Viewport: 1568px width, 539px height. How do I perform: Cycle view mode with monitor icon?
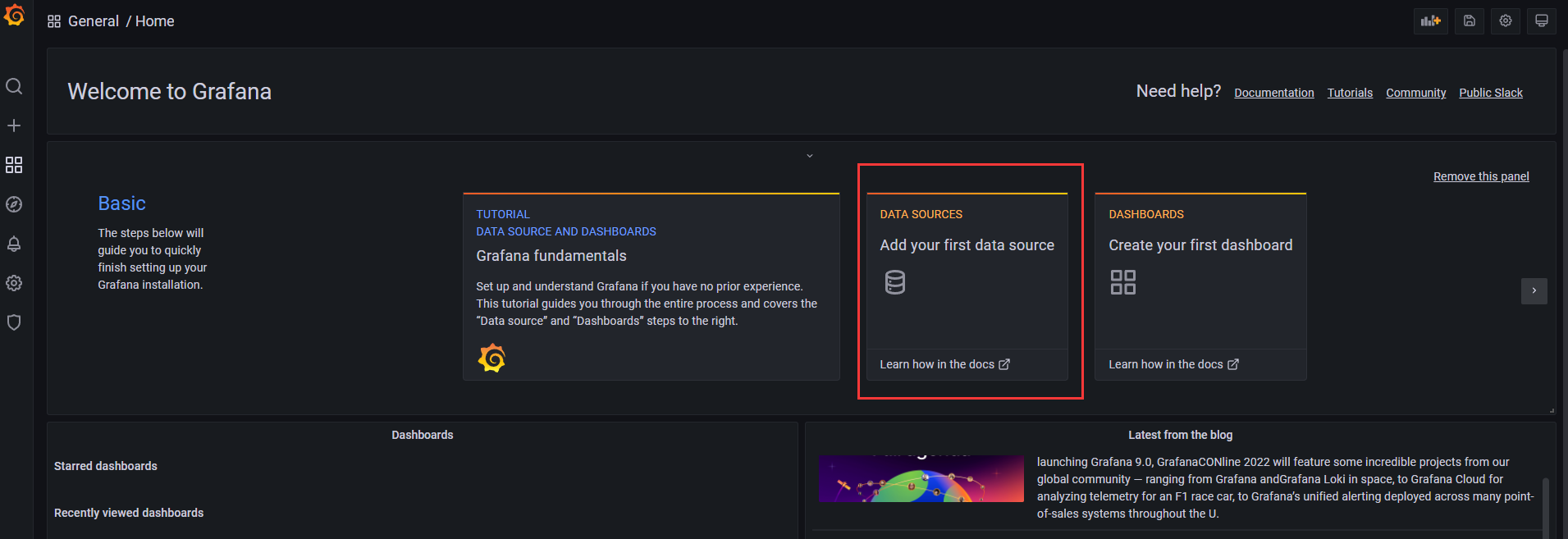pyautogui.click(x=1542, y=21)
